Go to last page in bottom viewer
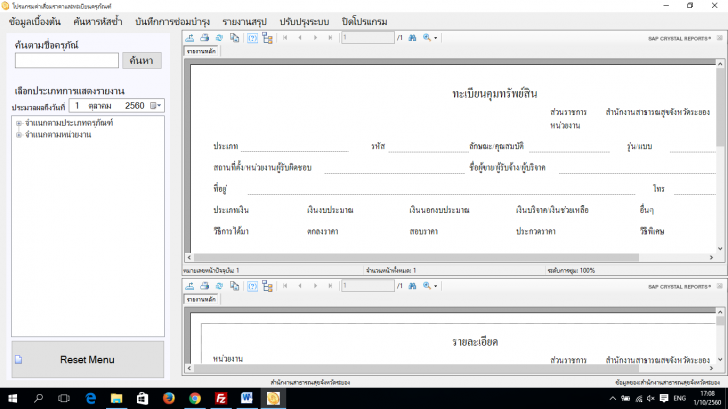Viewport: 728px width, 409px height. [x=330, y=286]
